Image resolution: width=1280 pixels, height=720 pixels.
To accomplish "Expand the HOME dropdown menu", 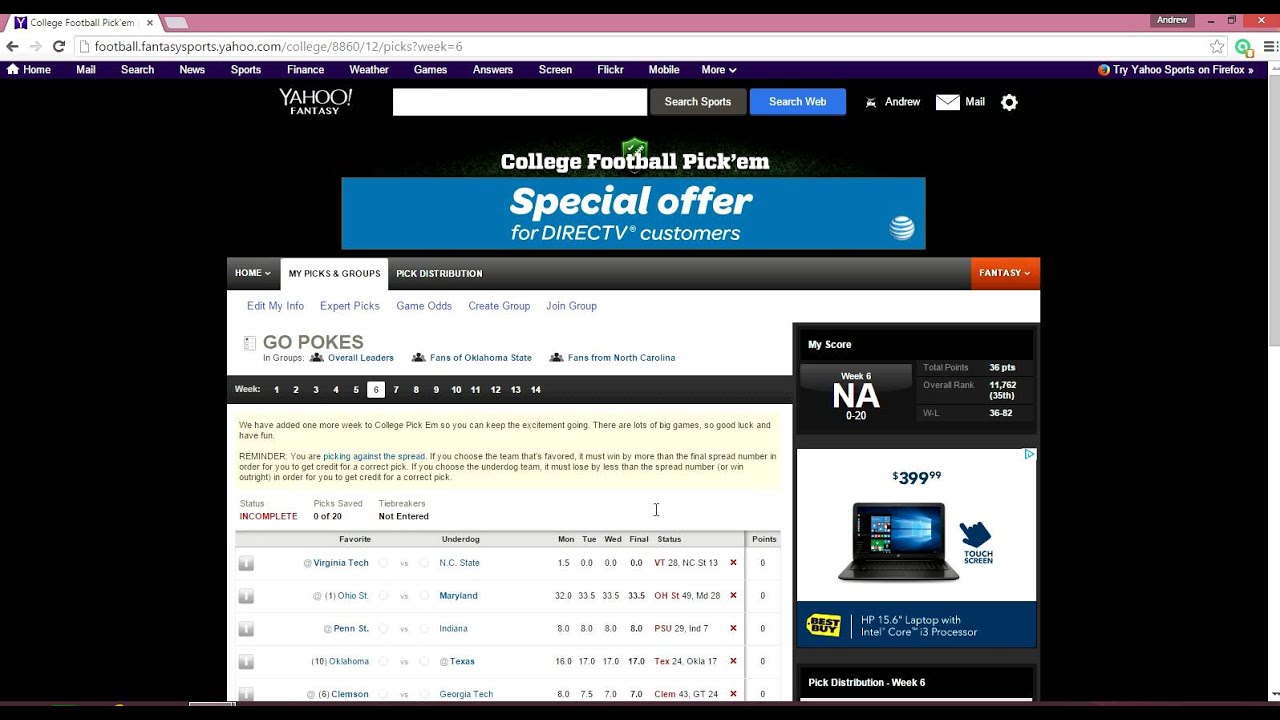I will [x=253, y=273].
